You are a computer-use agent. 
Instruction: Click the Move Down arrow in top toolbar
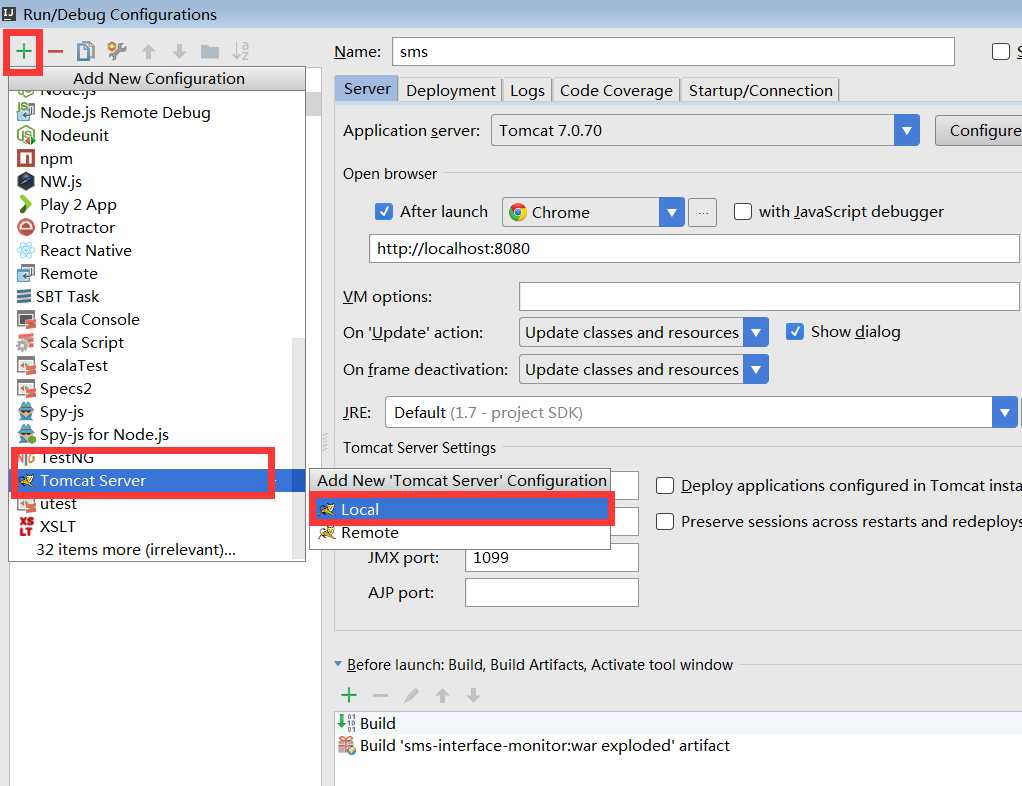click(x=179, y=51)
